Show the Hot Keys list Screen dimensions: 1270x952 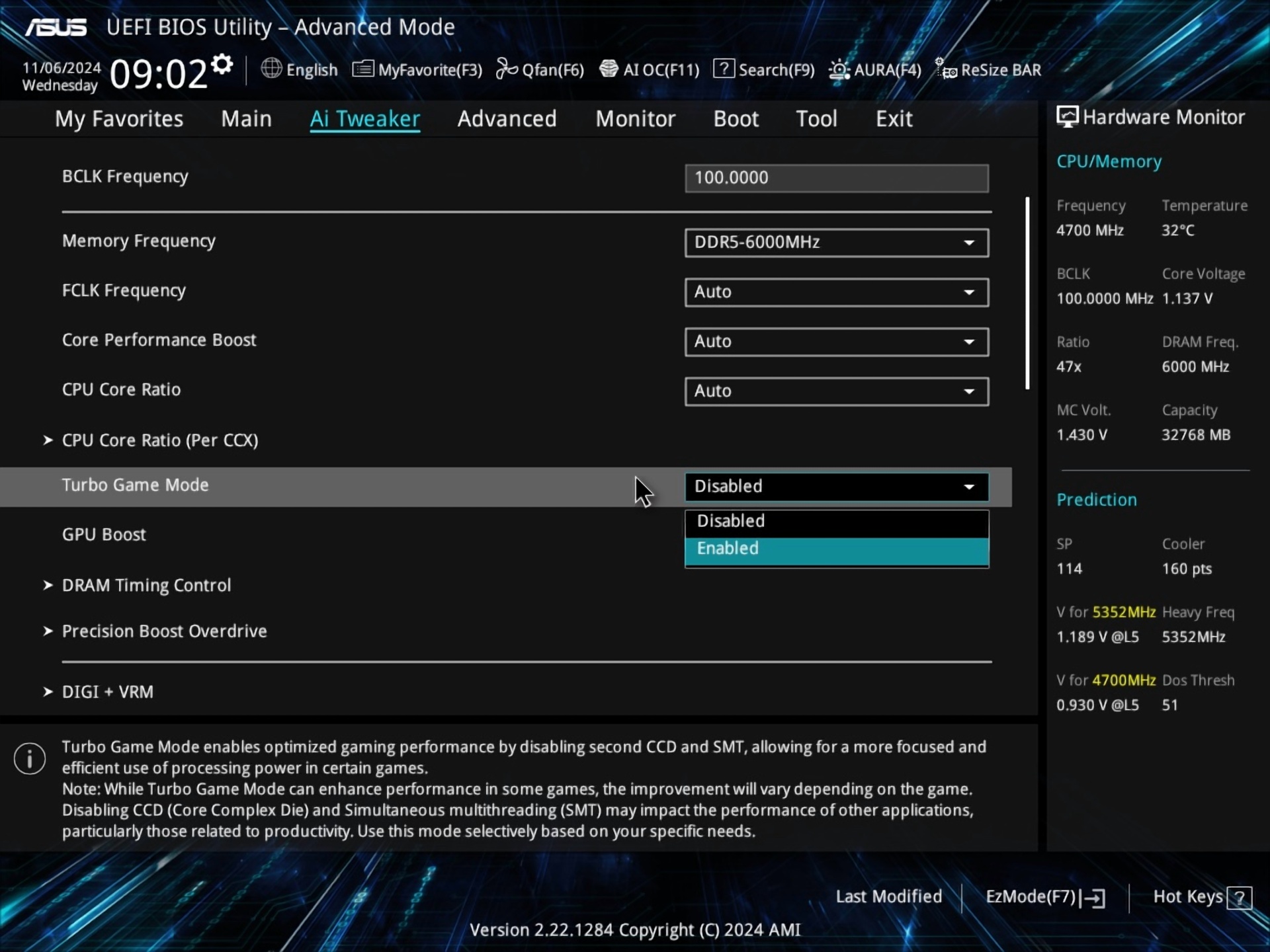[x=1202, y=897]
